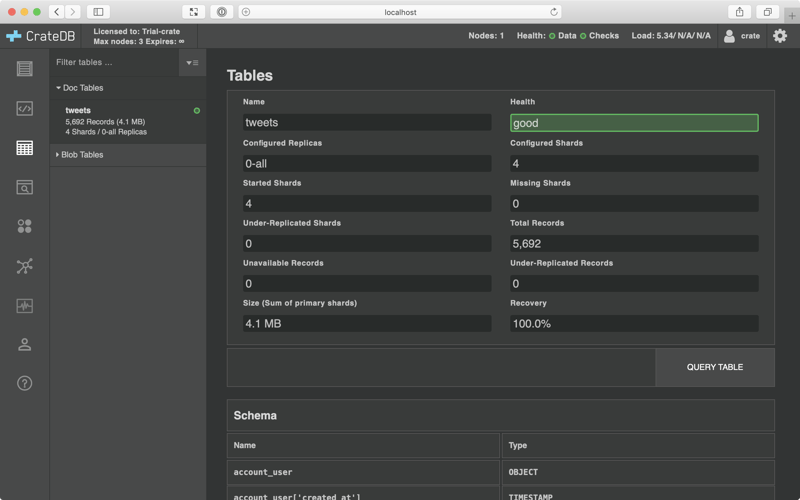Open the Overview page in the sidebar
Viewport: 800px width, 500px height.
coord(24,69)
